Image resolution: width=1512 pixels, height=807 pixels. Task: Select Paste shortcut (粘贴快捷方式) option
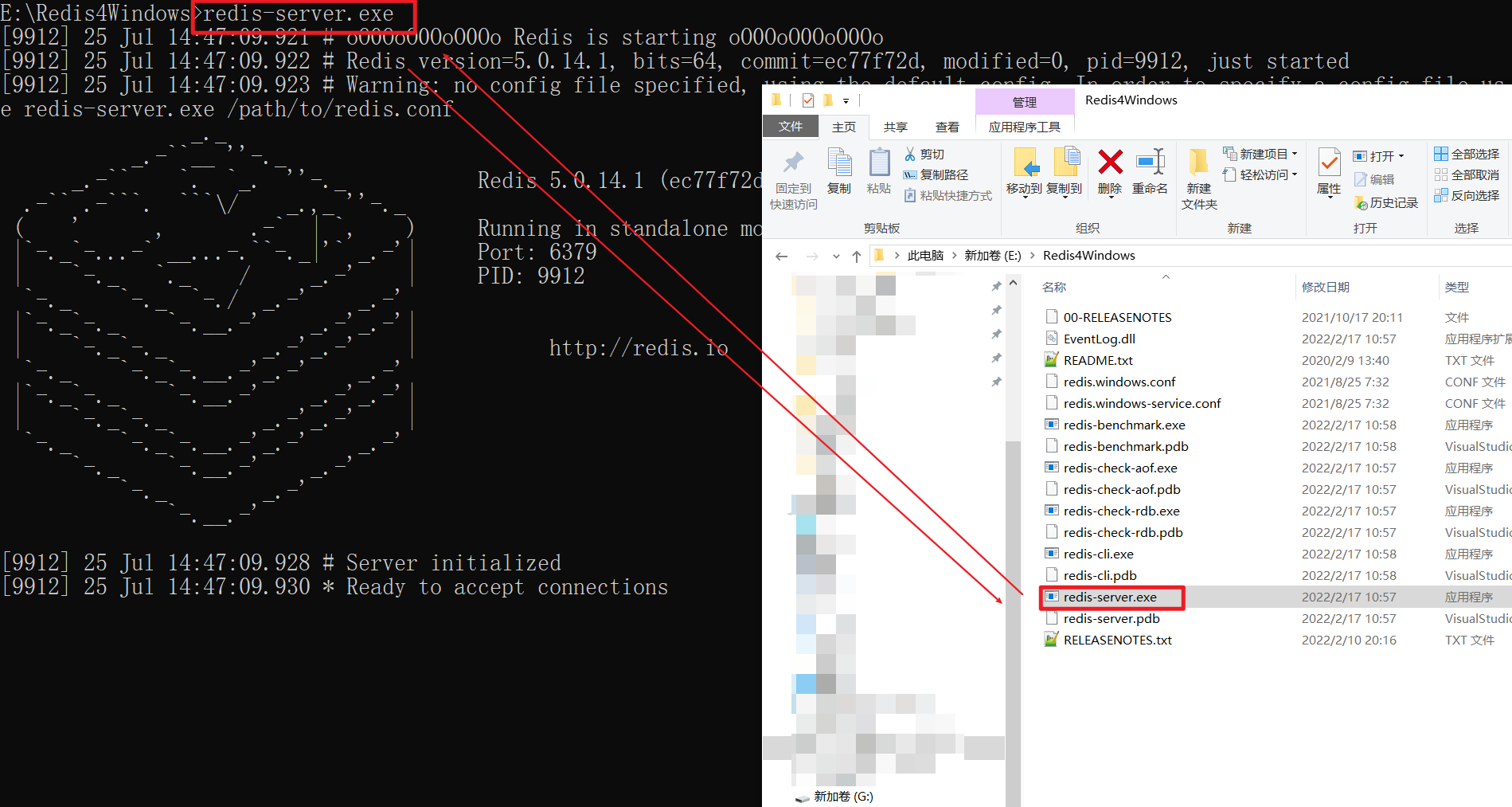click(x=947, y=195)
